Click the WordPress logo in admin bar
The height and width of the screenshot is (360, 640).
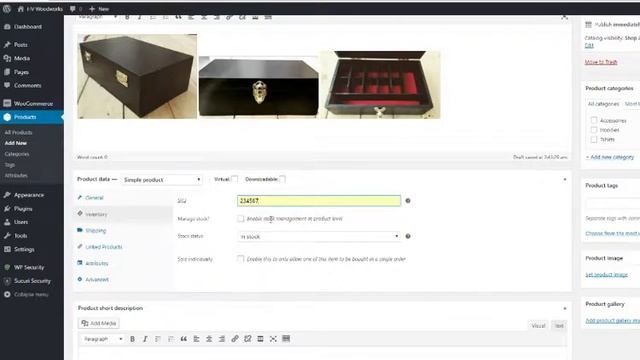7,9
